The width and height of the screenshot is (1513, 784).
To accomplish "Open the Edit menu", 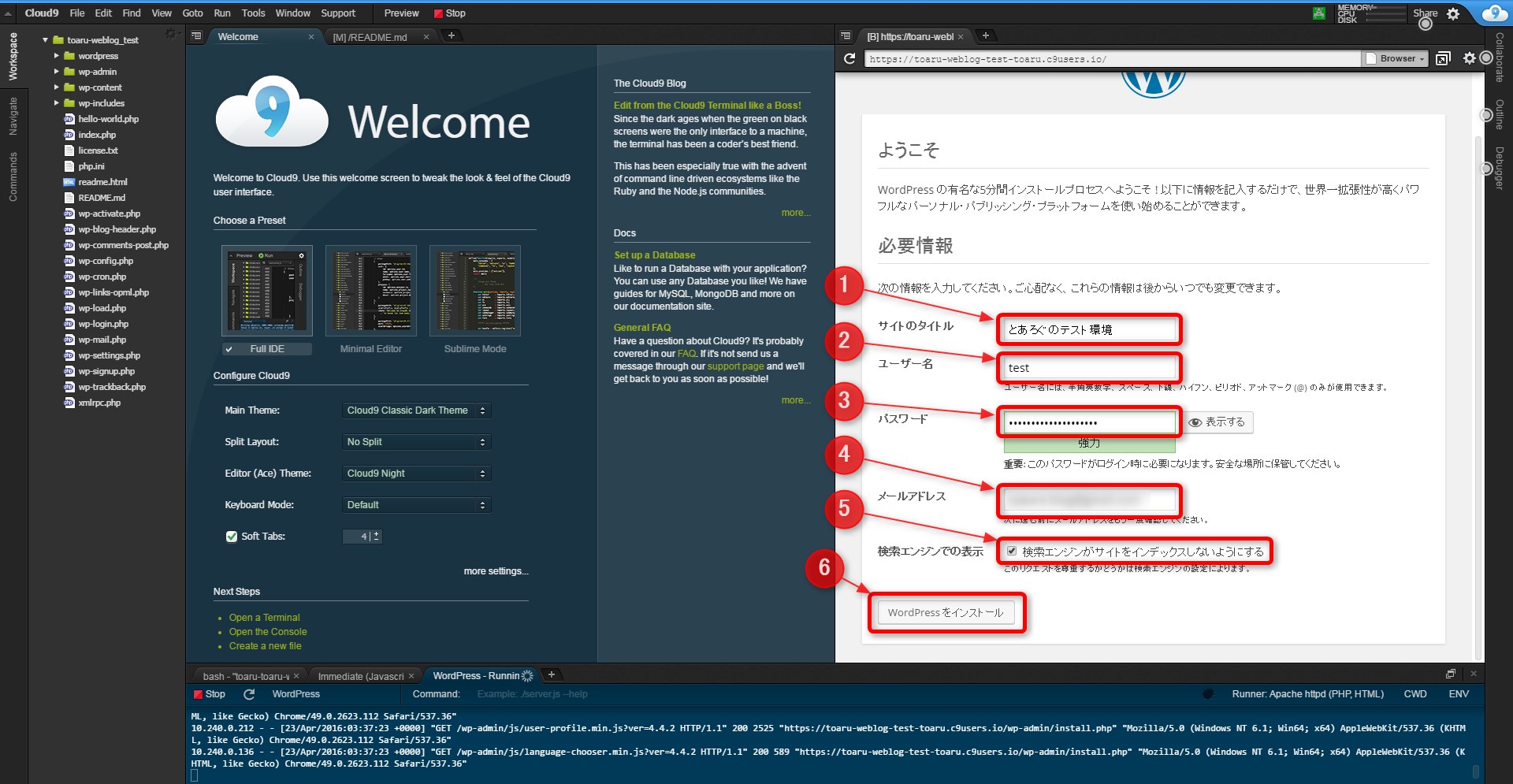I will pyautogui.click(x=103, y=13).
